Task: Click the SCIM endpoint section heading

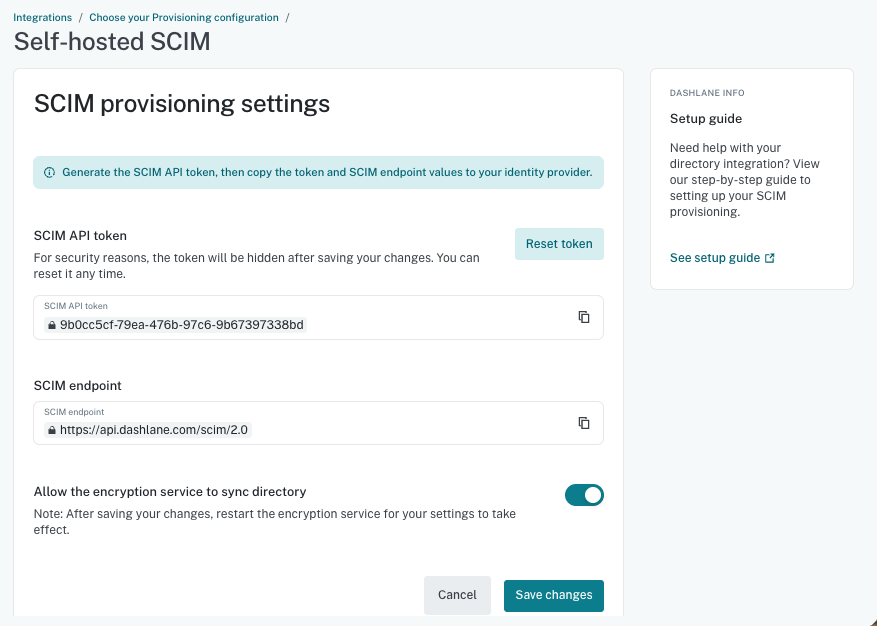Action: pos(78,385)
